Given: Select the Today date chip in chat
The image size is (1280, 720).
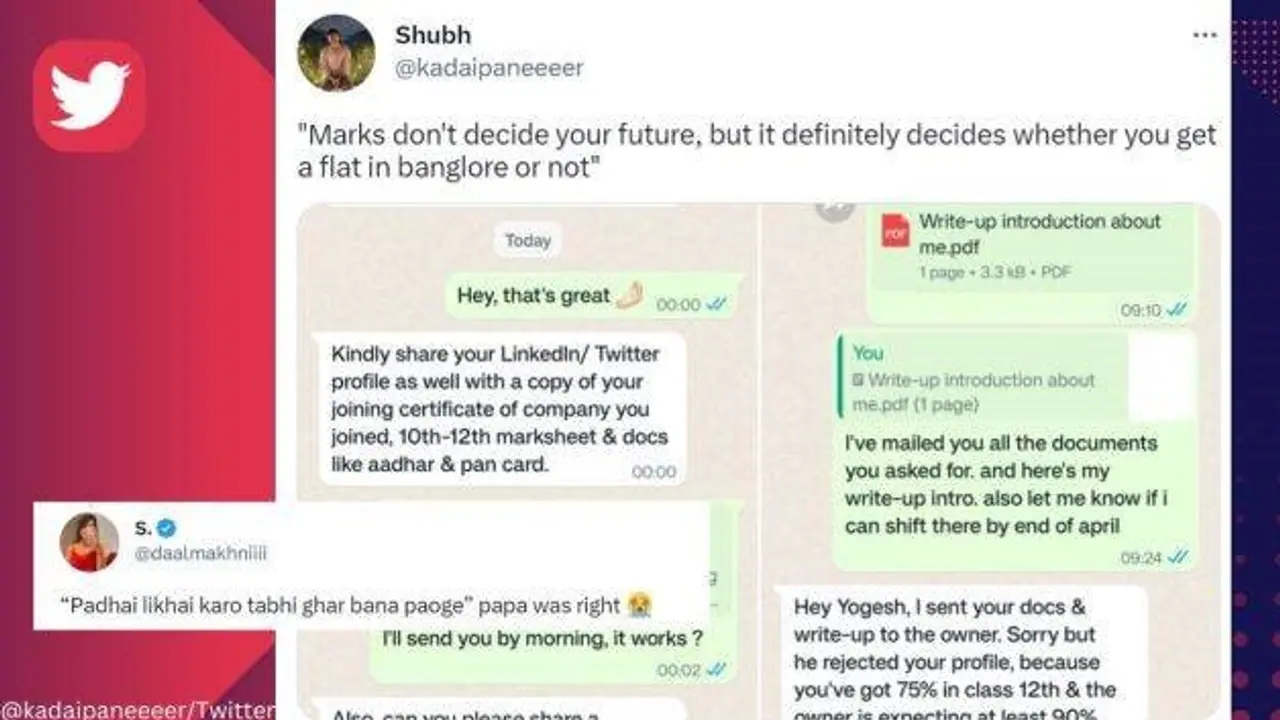Looking at the screenshot, I should pyautogui.click(x=527, y=241).
